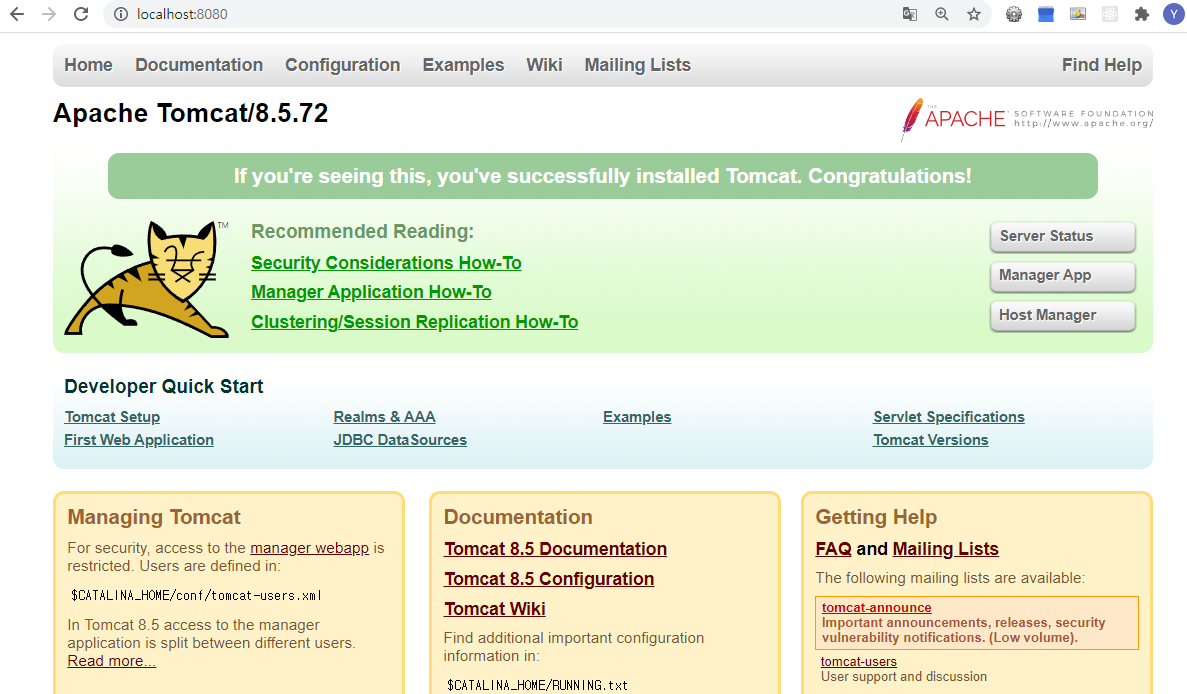Screen dimensions: 1187x694
Task: Click the blue window extension icon
Action: click(x=1045, y=14)
